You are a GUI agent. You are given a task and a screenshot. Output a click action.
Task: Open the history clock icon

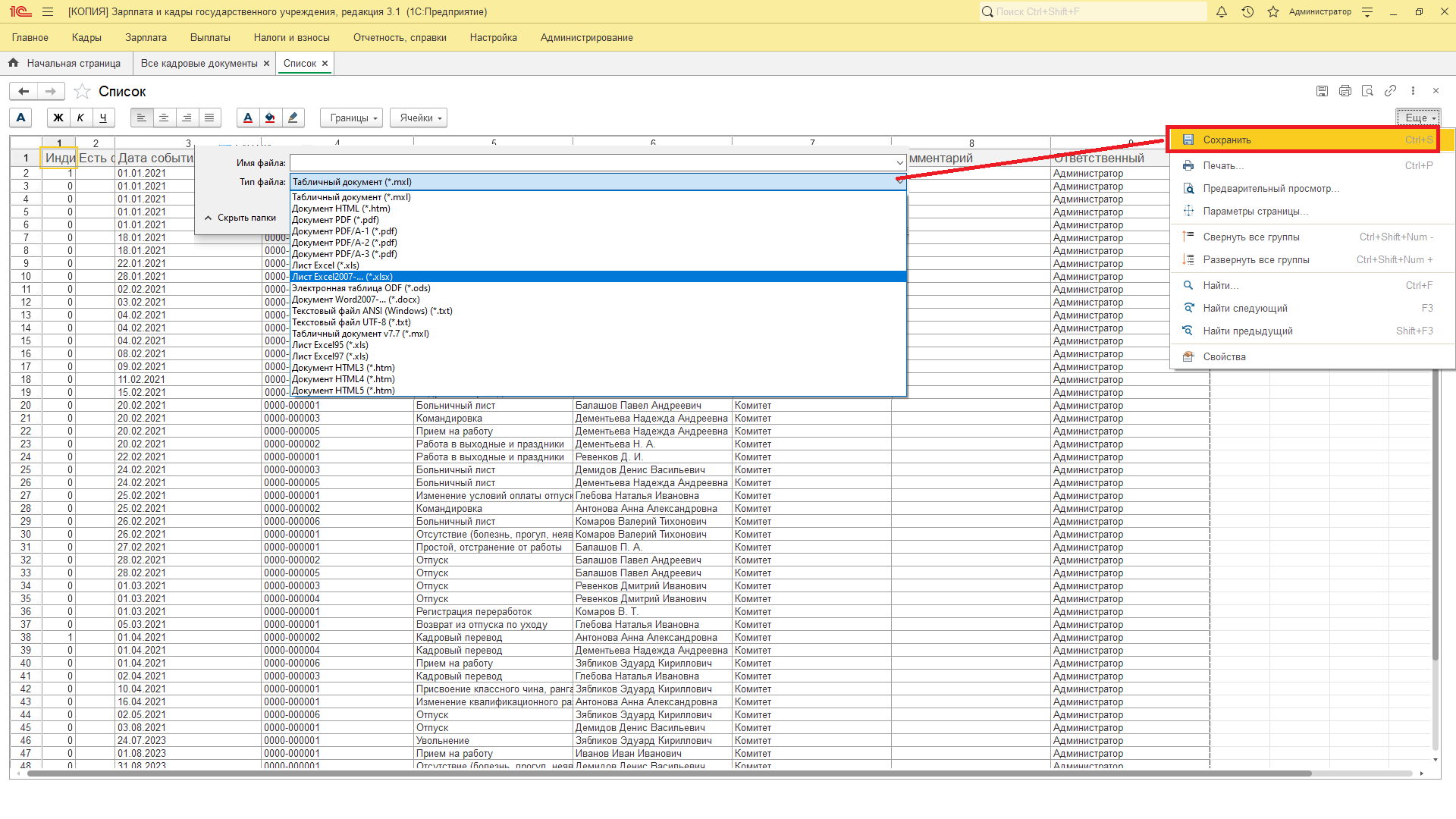point(1247,12)
